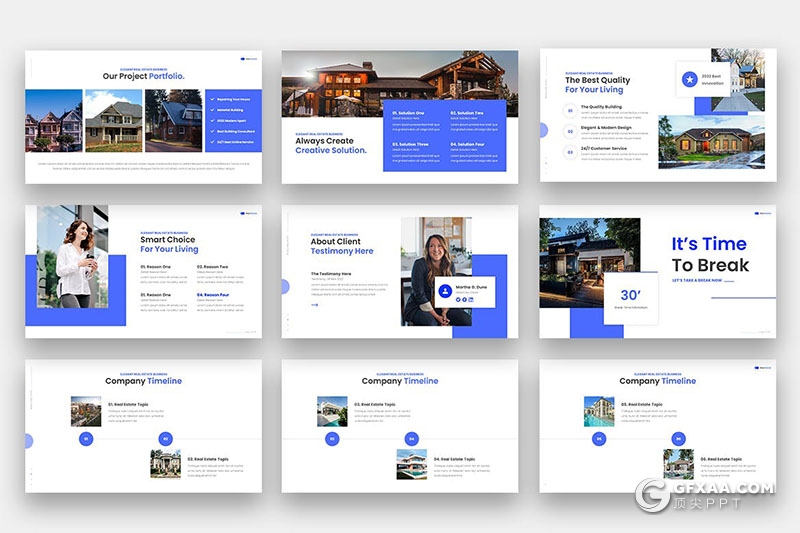Screen dimensions: 800x533
Task: Click the Victorian houses photo in Portfolio slide
Action: (x=53, y=121)
